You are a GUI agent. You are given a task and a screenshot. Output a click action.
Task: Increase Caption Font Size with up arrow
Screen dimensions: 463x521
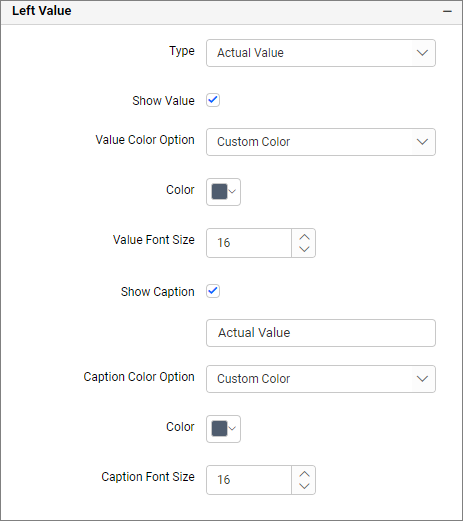coord(304,474)
